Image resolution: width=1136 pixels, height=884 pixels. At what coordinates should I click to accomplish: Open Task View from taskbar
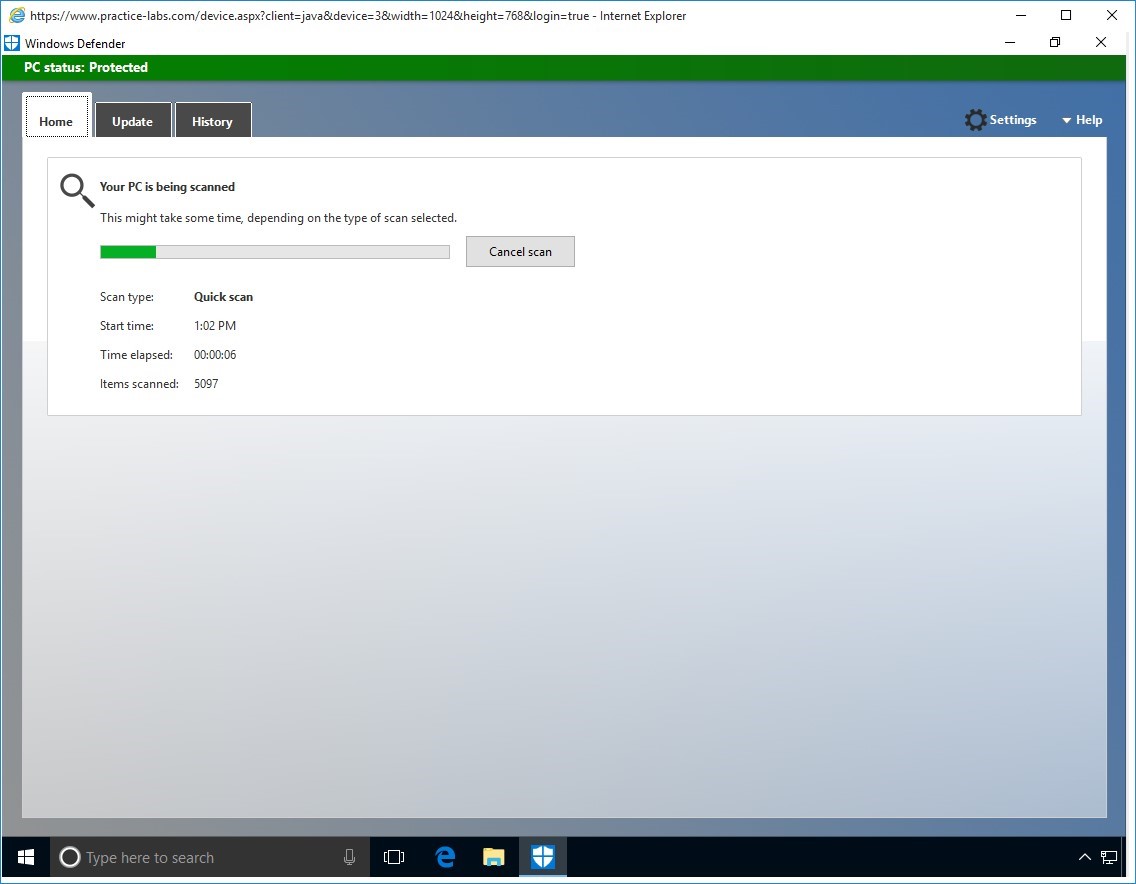394,857
